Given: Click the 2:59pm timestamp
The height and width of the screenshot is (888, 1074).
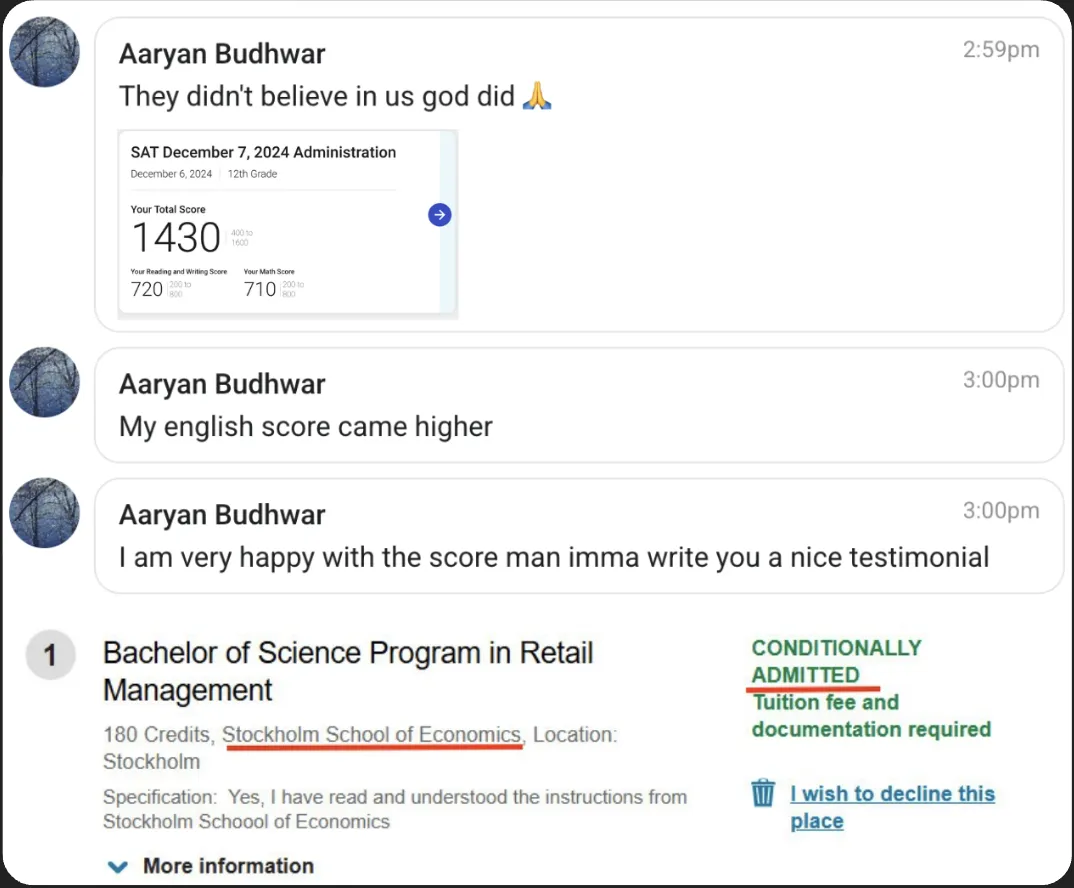Looking at the screenshot, I should pyautogui.click(x=1001, y=49).
